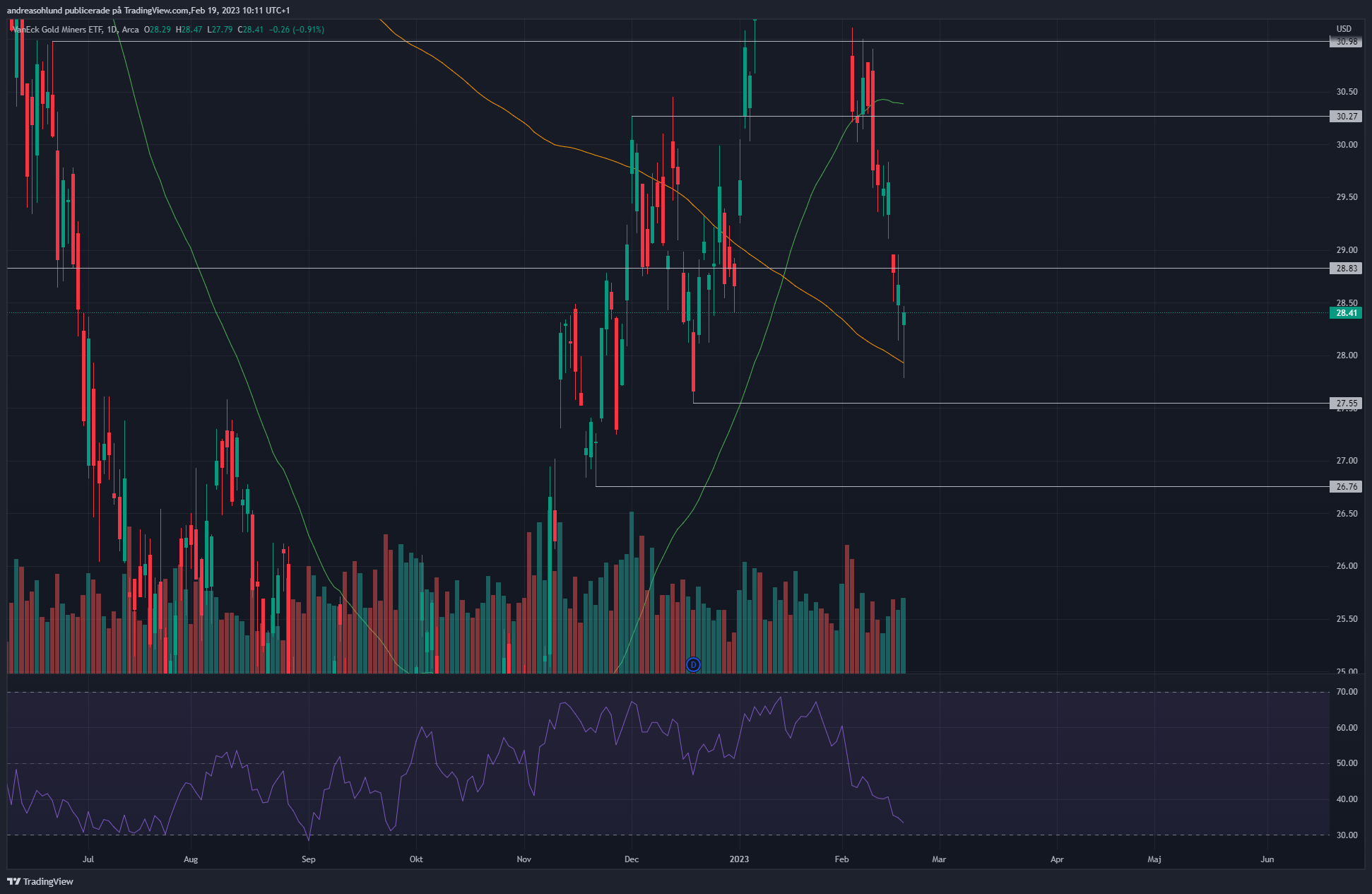Select the 30.27 price level label
The width and height of the screenshot is (1372, 894).
coord(1345,117)
